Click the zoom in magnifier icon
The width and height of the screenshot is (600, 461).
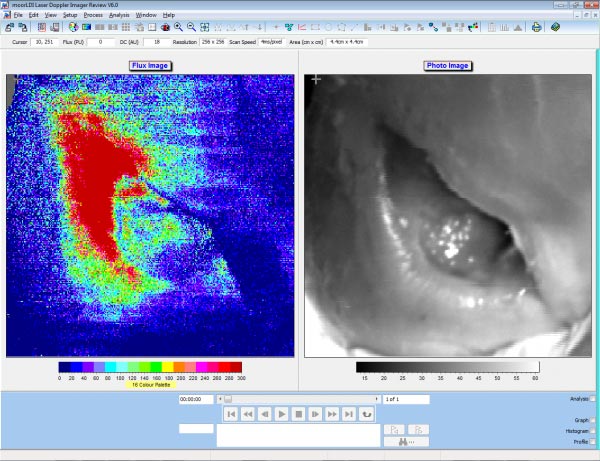178,27
